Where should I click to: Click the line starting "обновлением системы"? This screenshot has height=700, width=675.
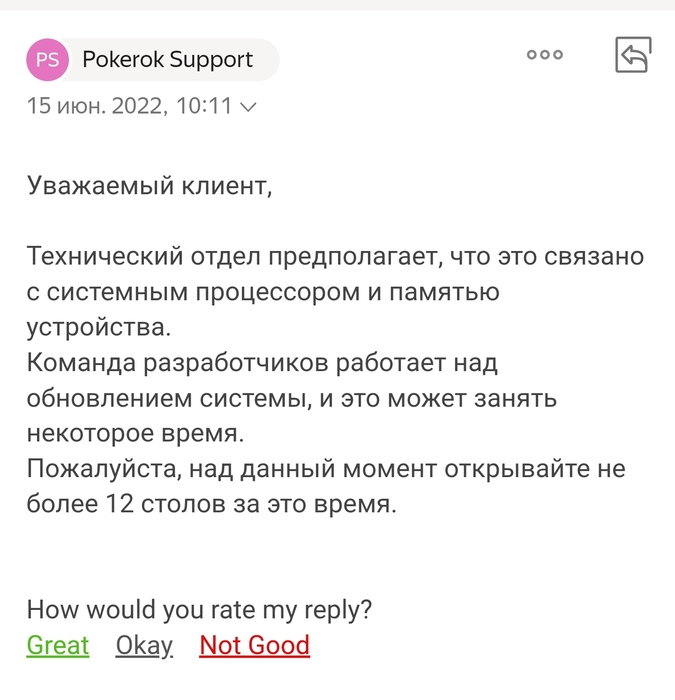291,398
